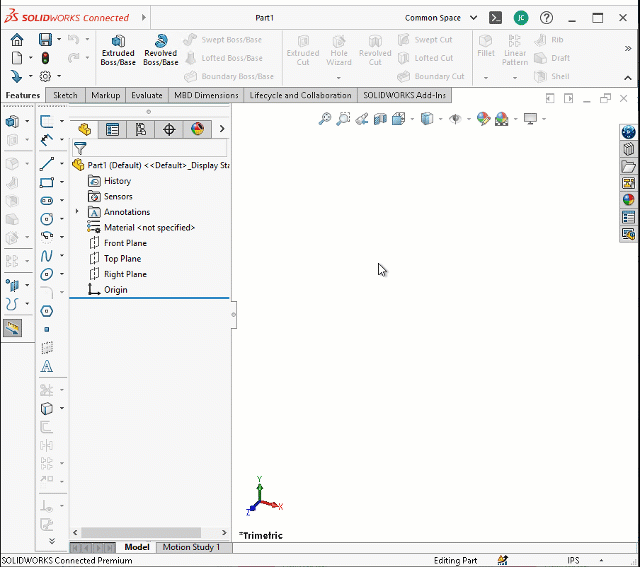Open the Linear Pattern dropdown arrow
Image resolution: width=640 pixels, height=567 pixels.
click(515, 78)
